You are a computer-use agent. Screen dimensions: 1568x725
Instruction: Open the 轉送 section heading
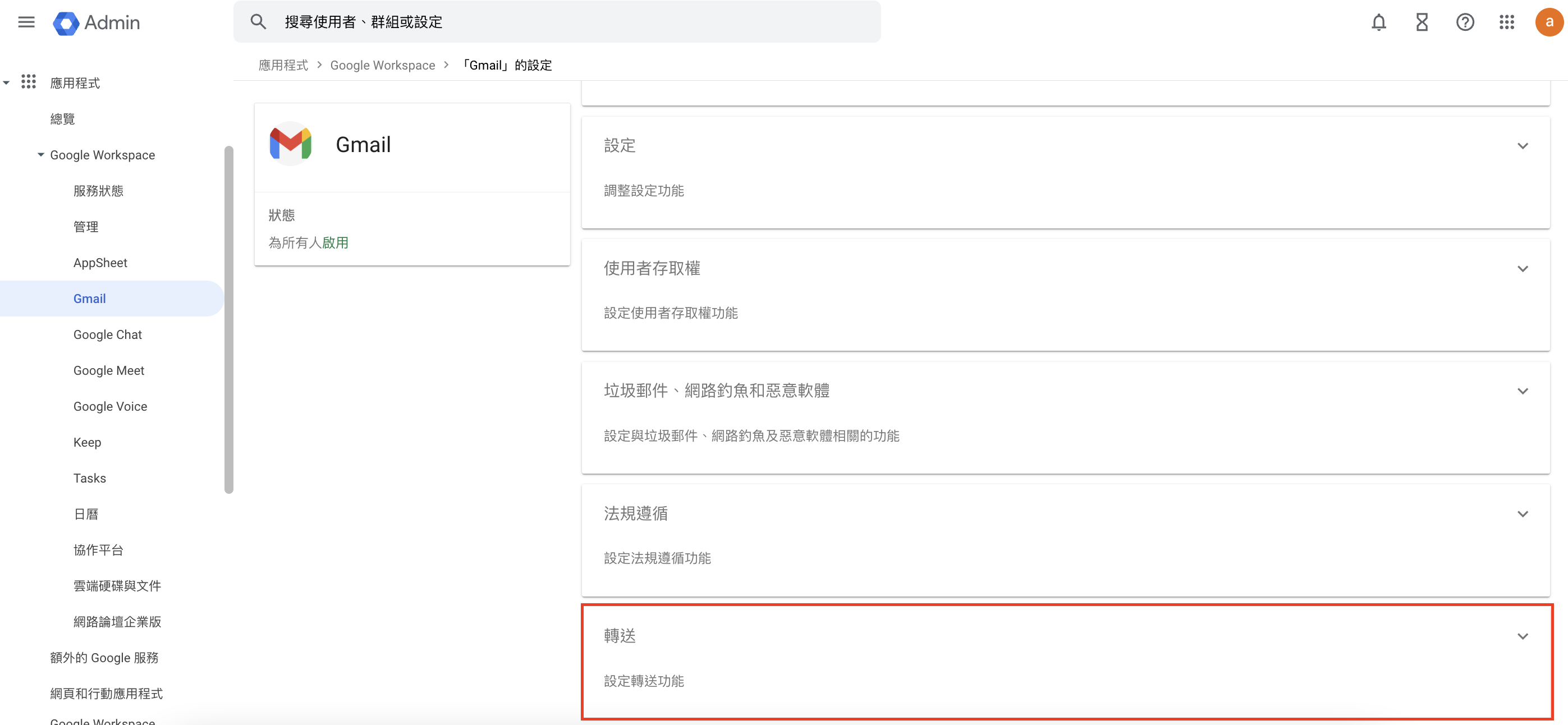click(x=620, y=636)
